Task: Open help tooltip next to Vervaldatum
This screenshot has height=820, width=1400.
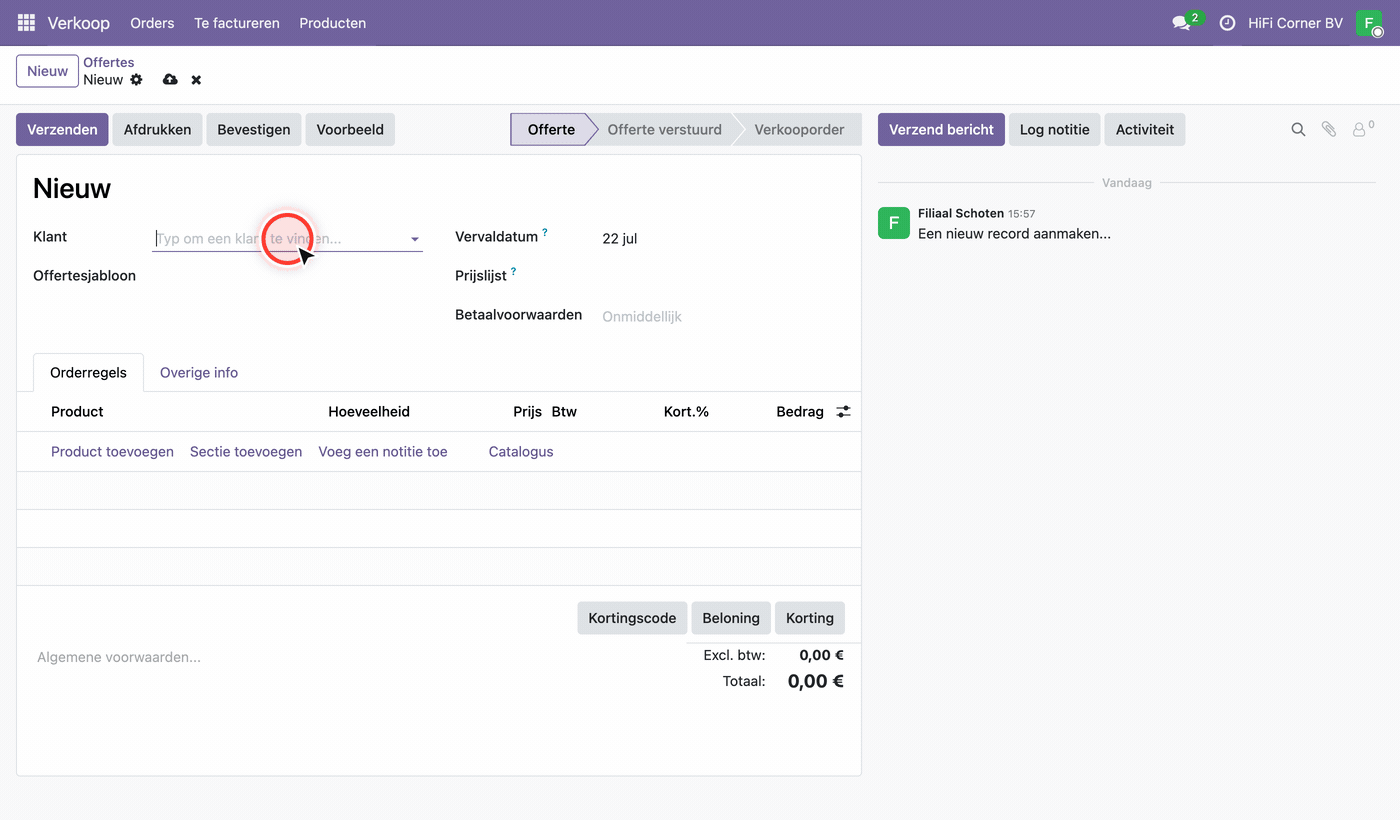Action: coord(545,233)
